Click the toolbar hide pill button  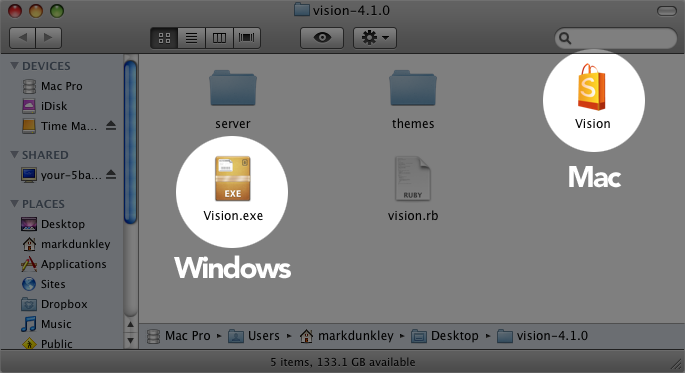point(667,11)
